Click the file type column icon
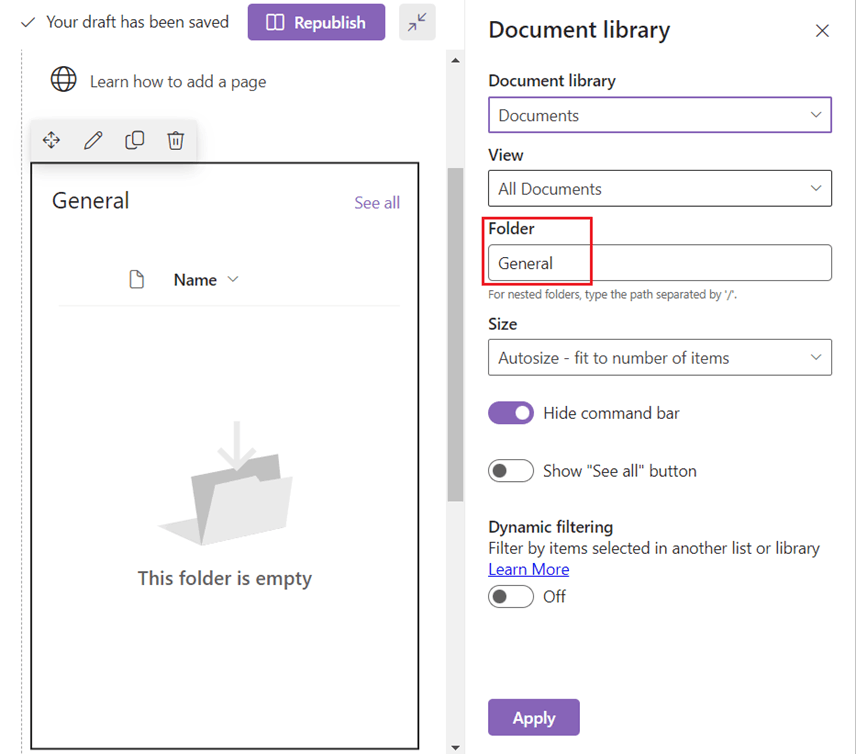Image resolution: width=856 pixels, height=754 pixels. pos(136,279)
